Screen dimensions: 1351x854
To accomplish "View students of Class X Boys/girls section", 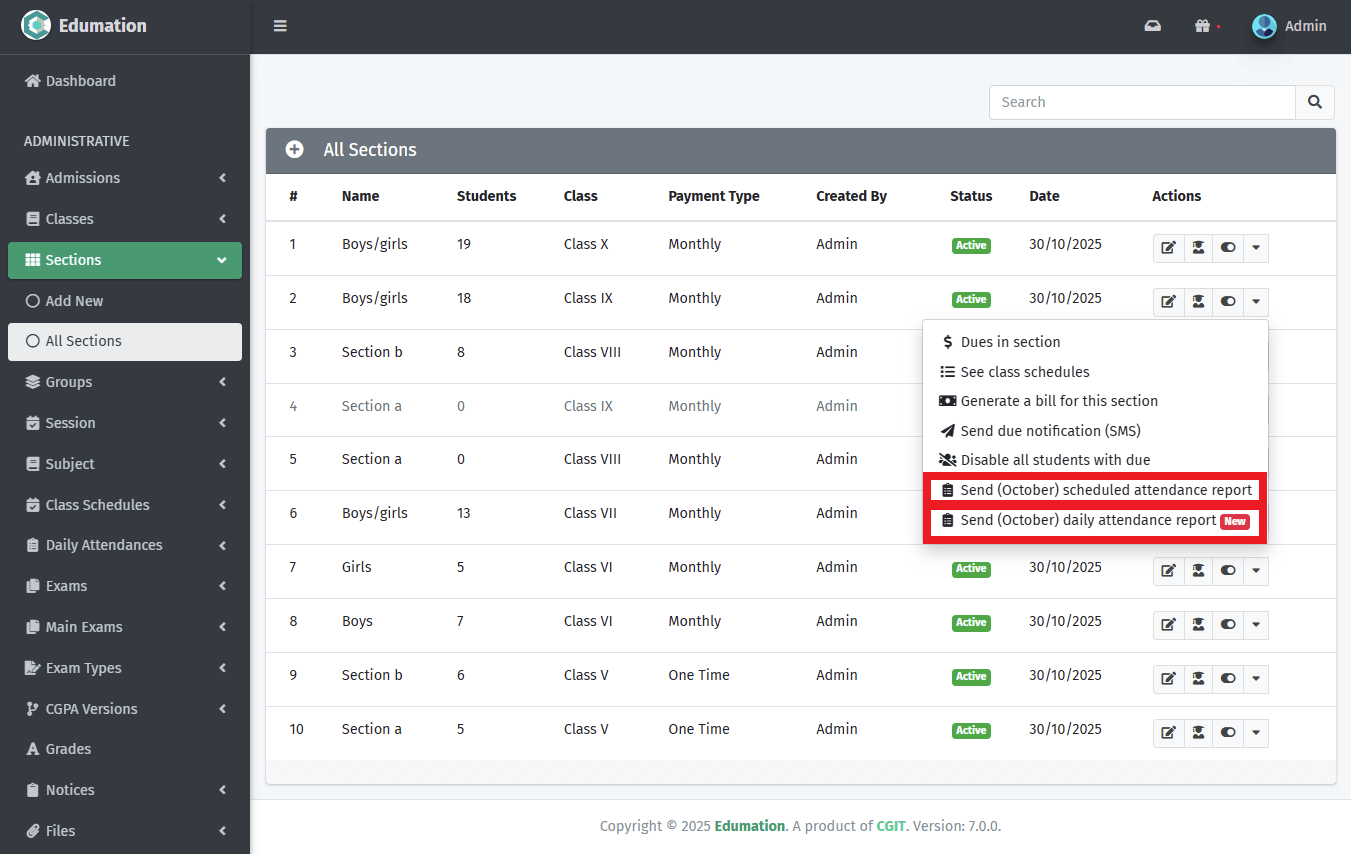I will (x=1198, y=248).
